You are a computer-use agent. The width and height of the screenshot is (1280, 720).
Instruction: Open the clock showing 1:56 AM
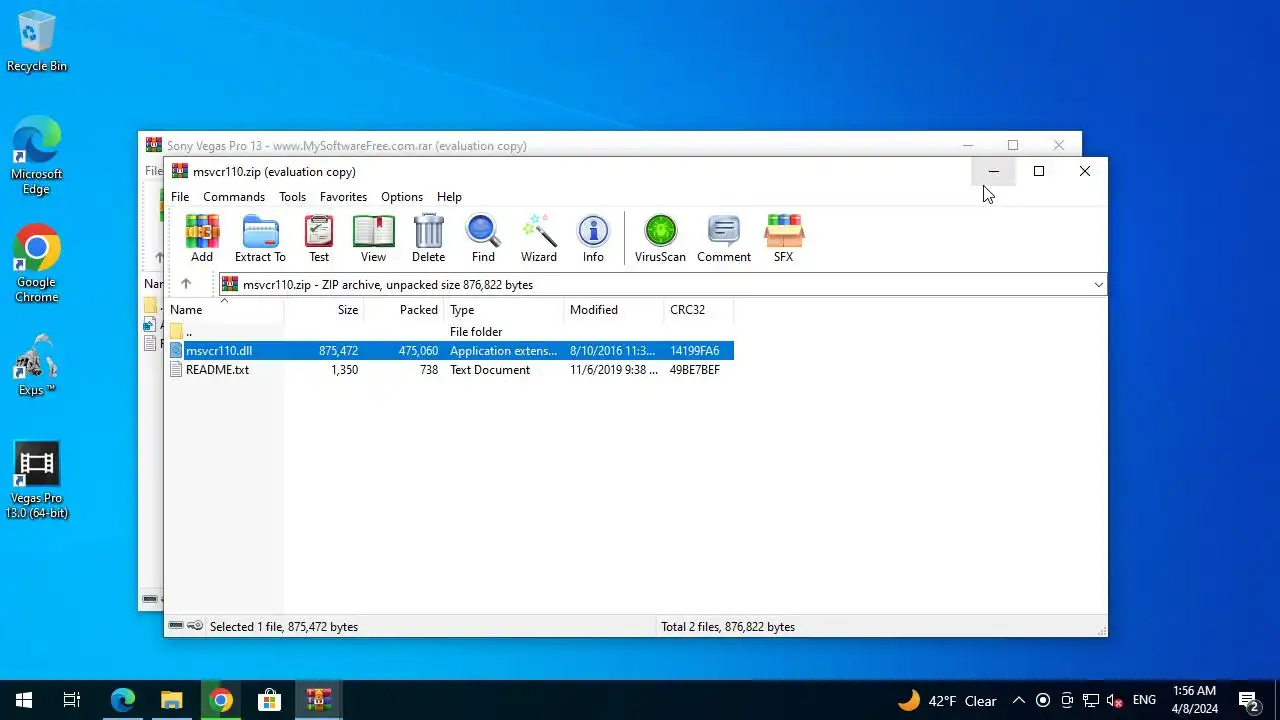click(1194, 700)
